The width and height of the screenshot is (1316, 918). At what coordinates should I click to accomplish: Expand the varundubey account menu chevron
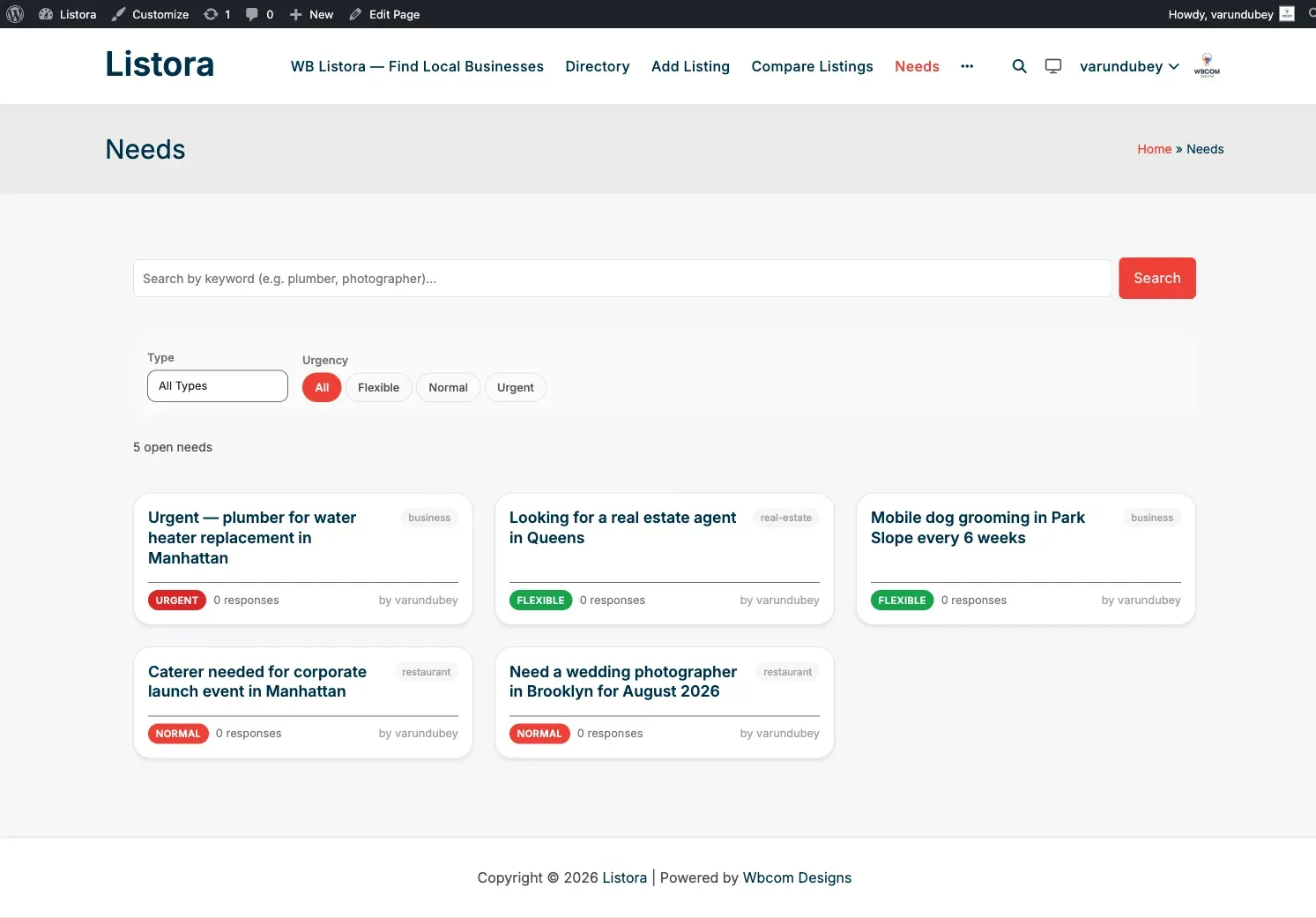[x=1174, y=66]
